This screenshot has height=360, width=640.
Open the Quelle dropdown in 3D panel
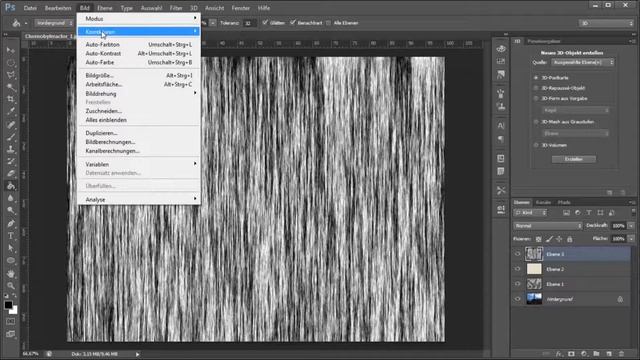coord(583,62)
